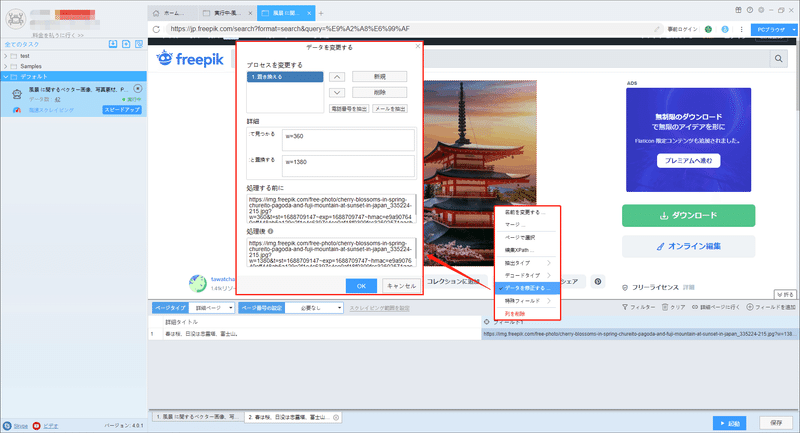Click the gift icon in the title bar

[738, 10]
